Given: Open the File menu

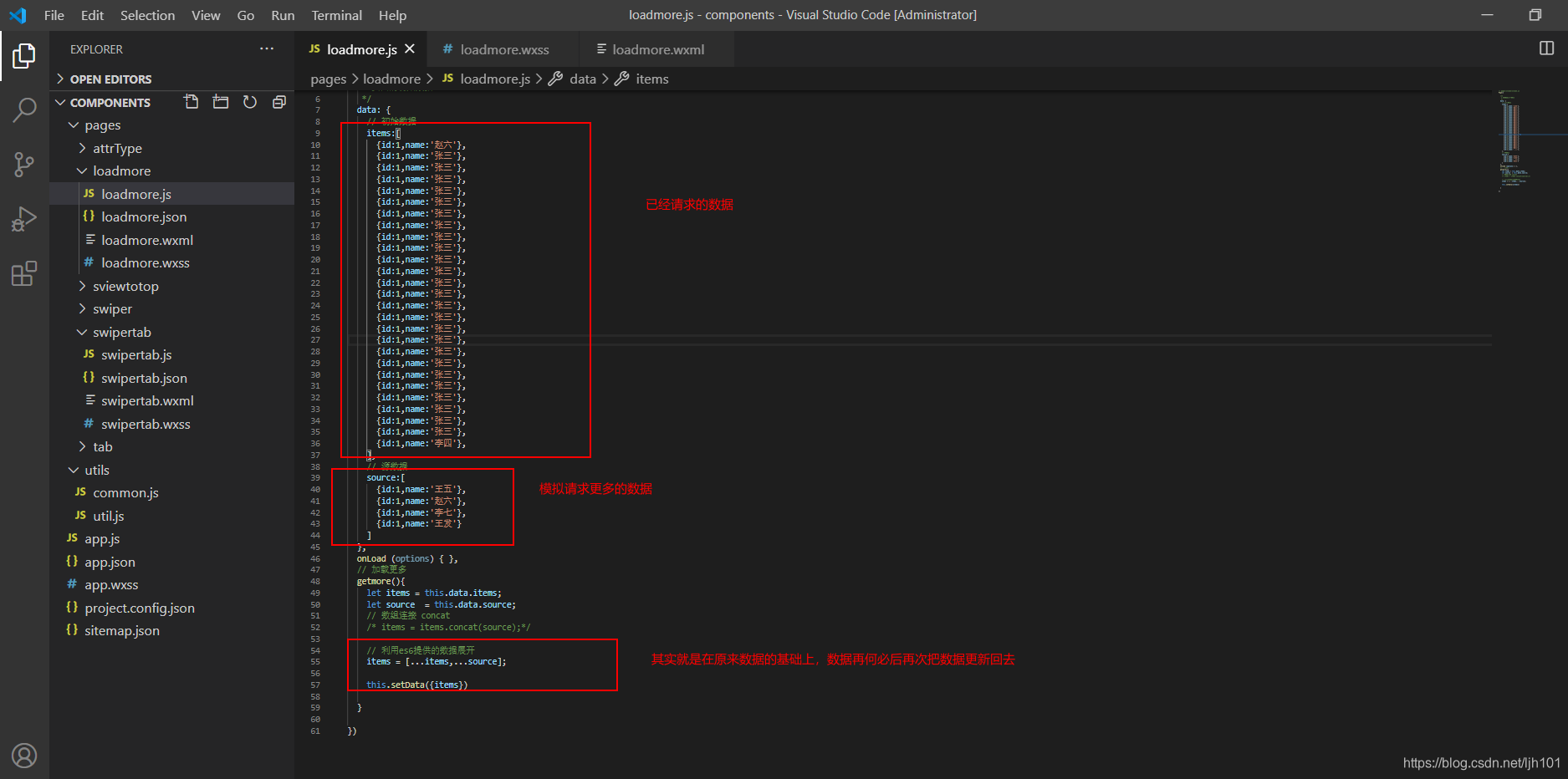Looking at the screenshot, I should pyautogui.click(x=54, y=15).
